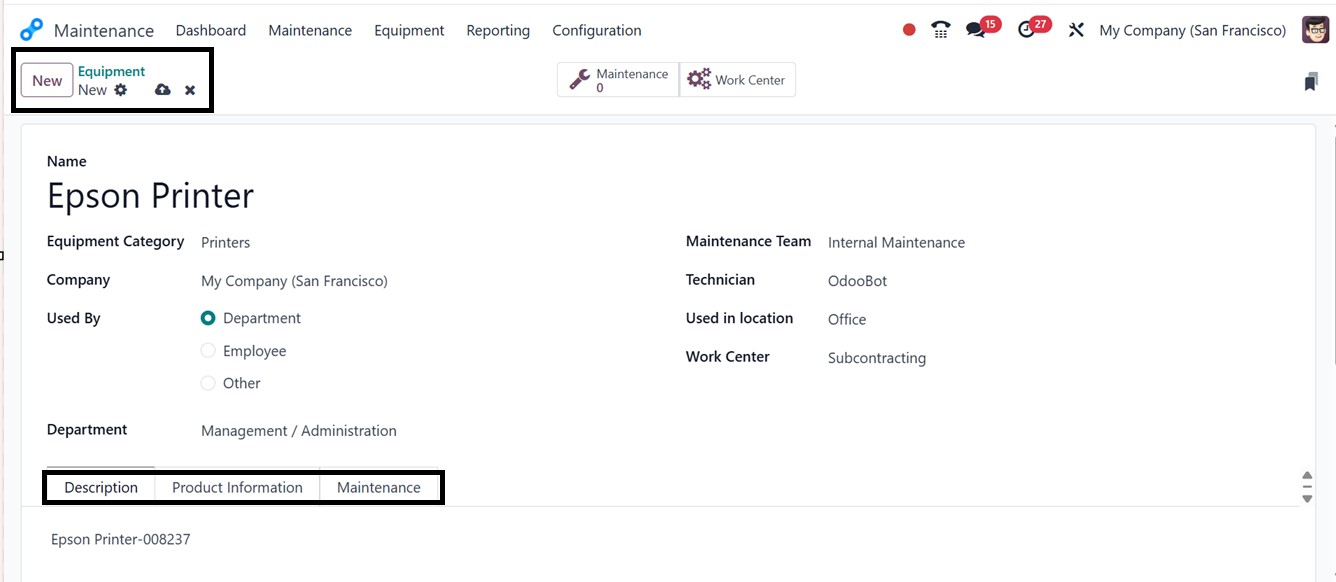Open the Work Center smart button
1336x582 pixels.
(x=738, y=80)
